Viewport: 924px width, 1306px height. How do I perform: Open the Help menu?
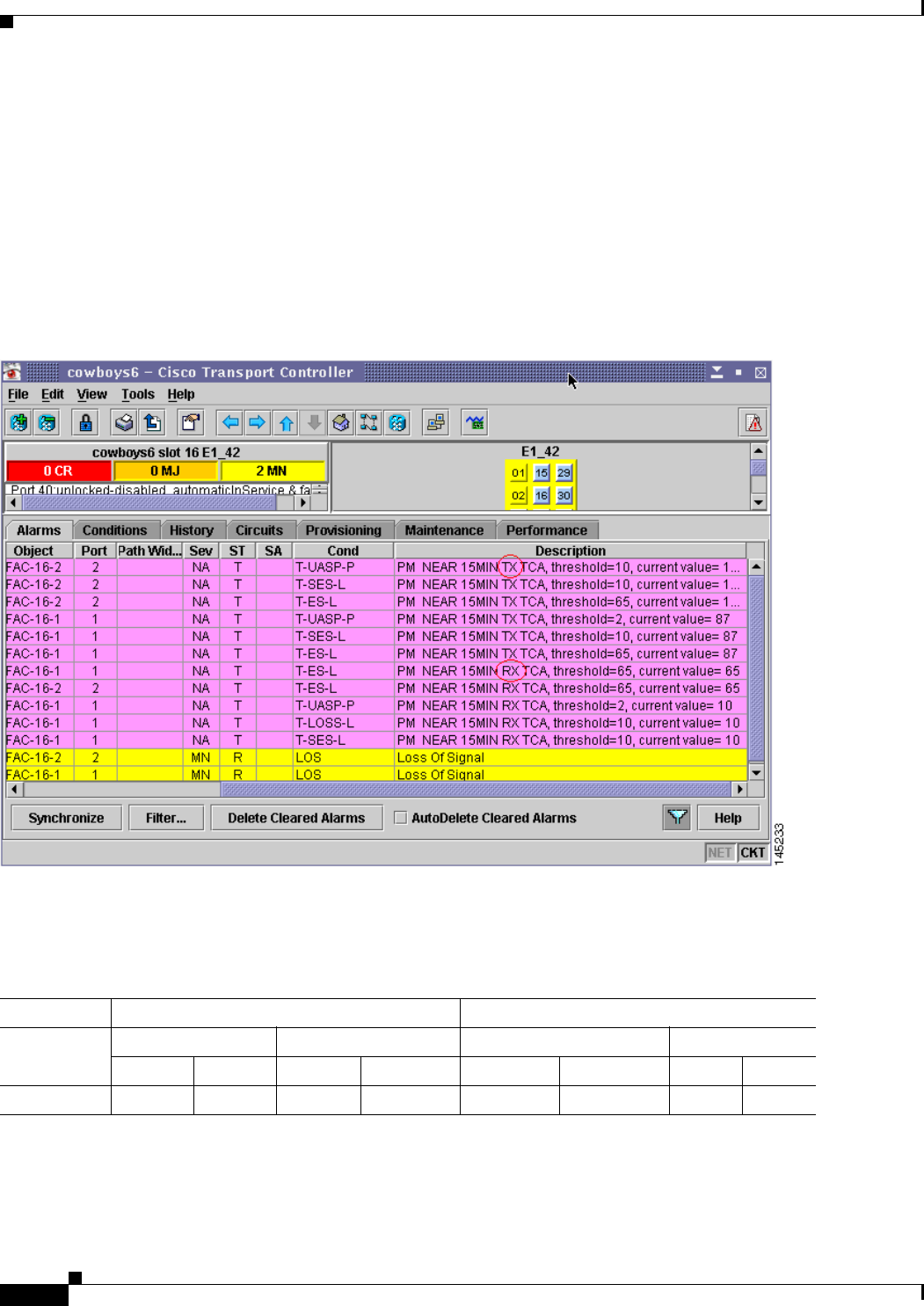tap(181, 394)
